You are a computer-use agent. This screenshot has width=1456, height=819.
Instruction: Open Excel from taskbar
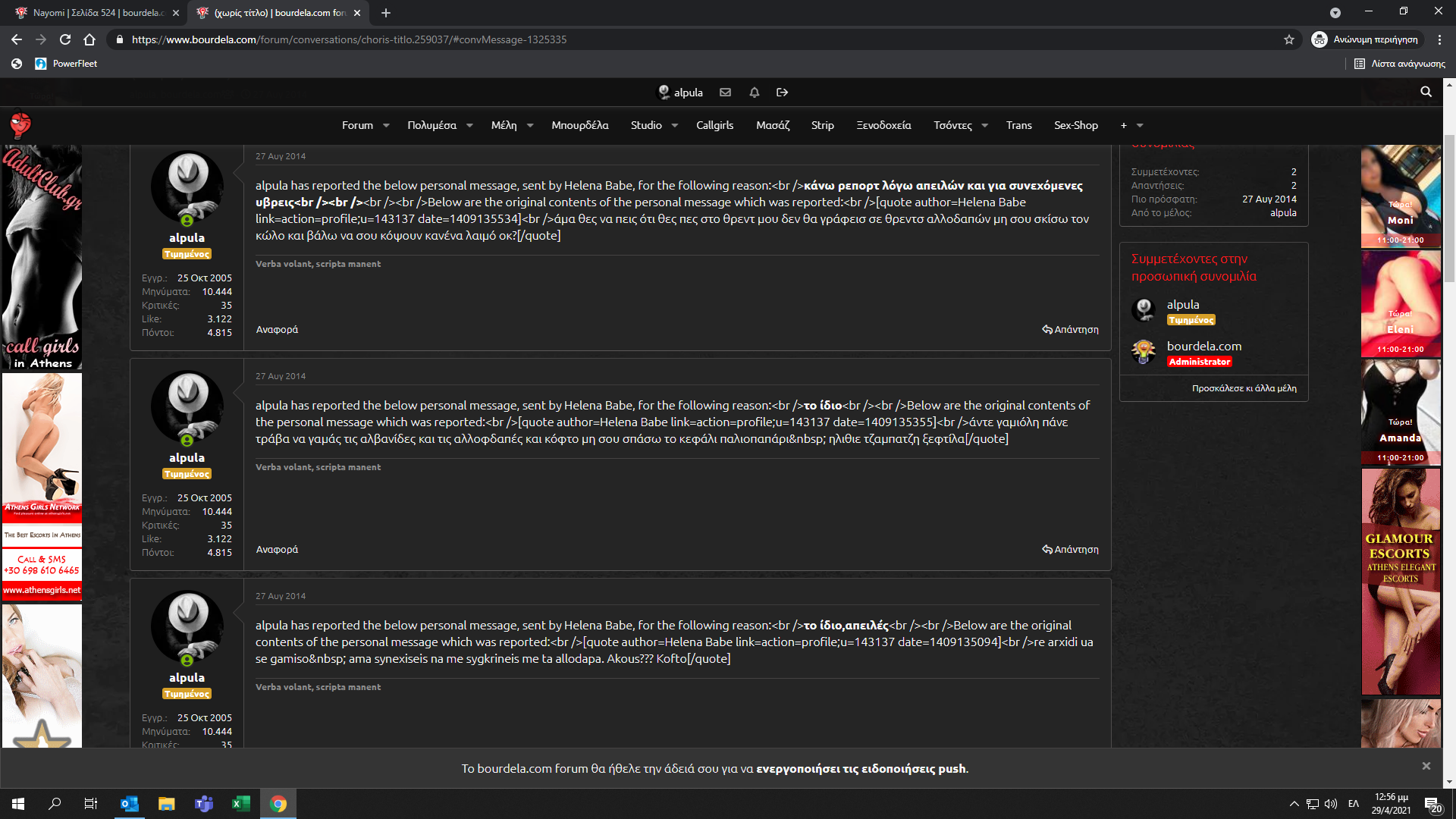[x=241, y=804]
